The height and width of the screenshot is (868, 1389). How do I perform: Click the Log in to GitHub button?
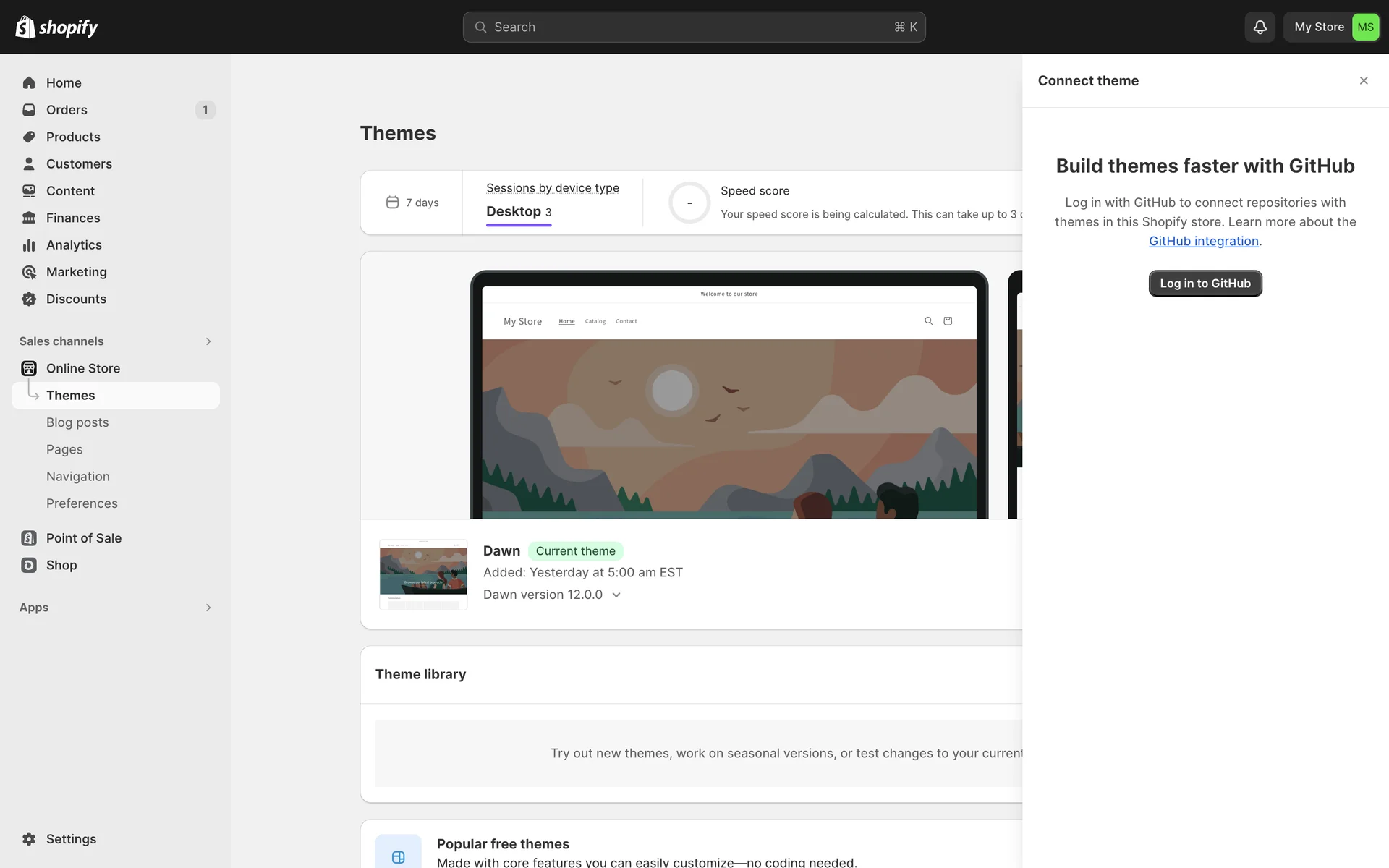1205,284
